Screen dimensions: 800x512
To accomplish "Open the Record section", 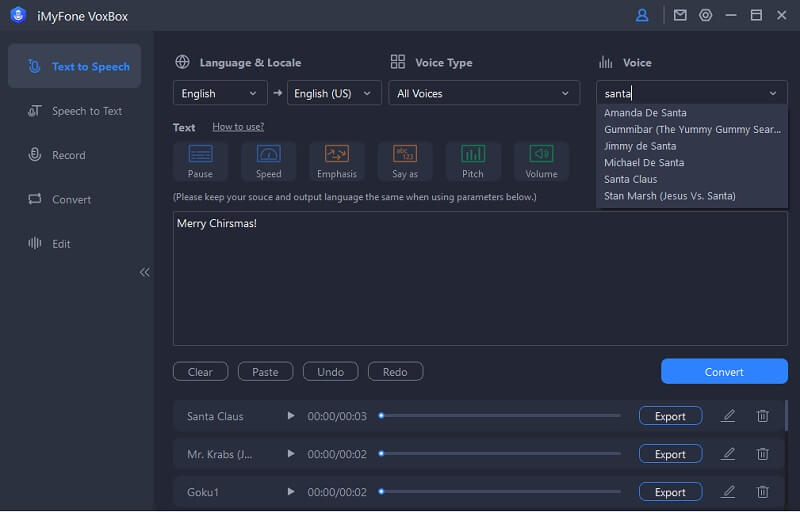I will click(74, 155).
